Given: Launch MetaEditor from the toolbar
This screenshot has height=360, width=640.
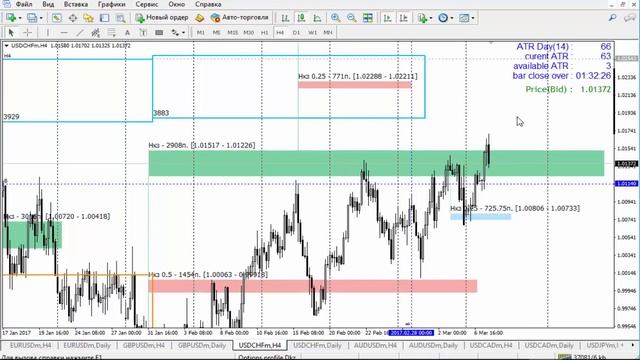Looking at the screenshot, I should (199, 18).
